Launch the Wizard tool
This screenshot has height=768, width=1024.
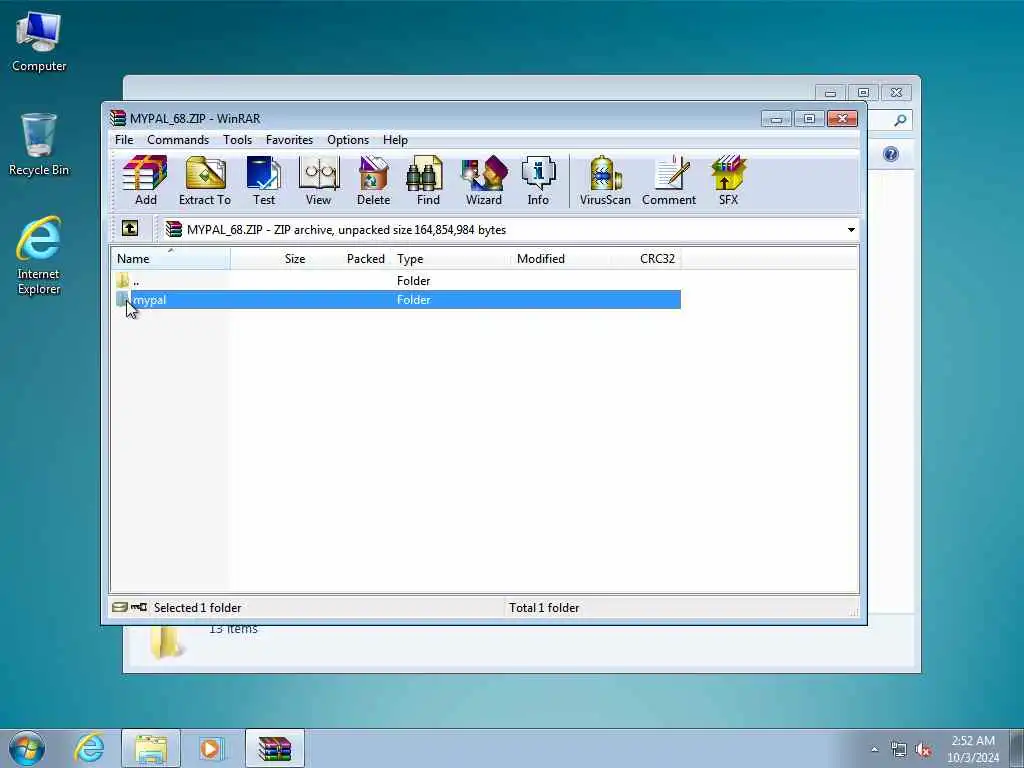(x=484, y=181)
